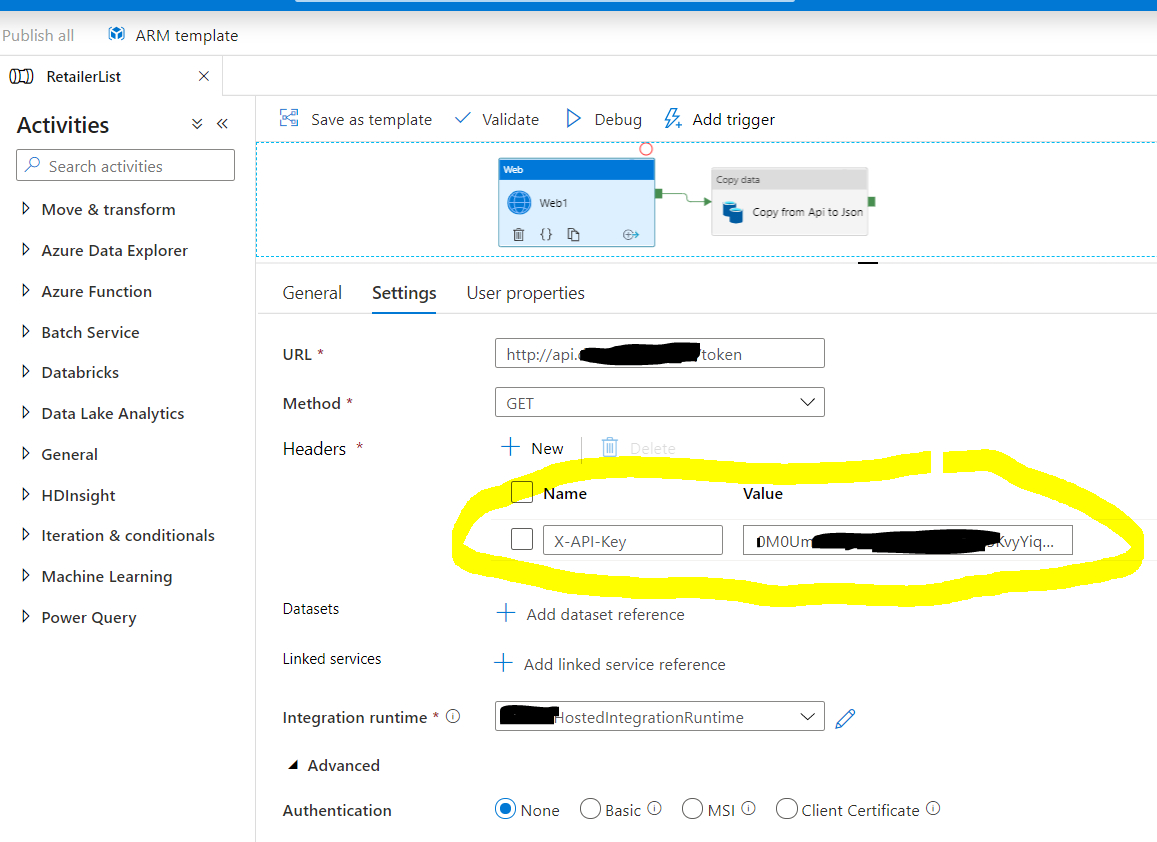This screenshot has height=842, width=1157.
Task: Check the X-API-Key header row checkbox
Action: coord(522,539)
